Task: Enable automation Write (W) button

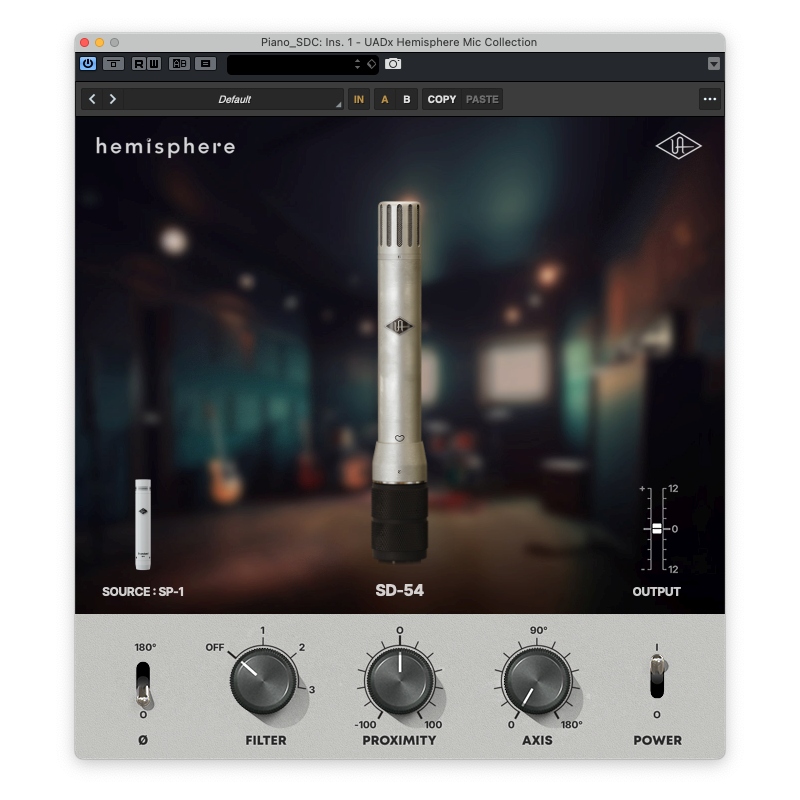Action: click(154, 64)
